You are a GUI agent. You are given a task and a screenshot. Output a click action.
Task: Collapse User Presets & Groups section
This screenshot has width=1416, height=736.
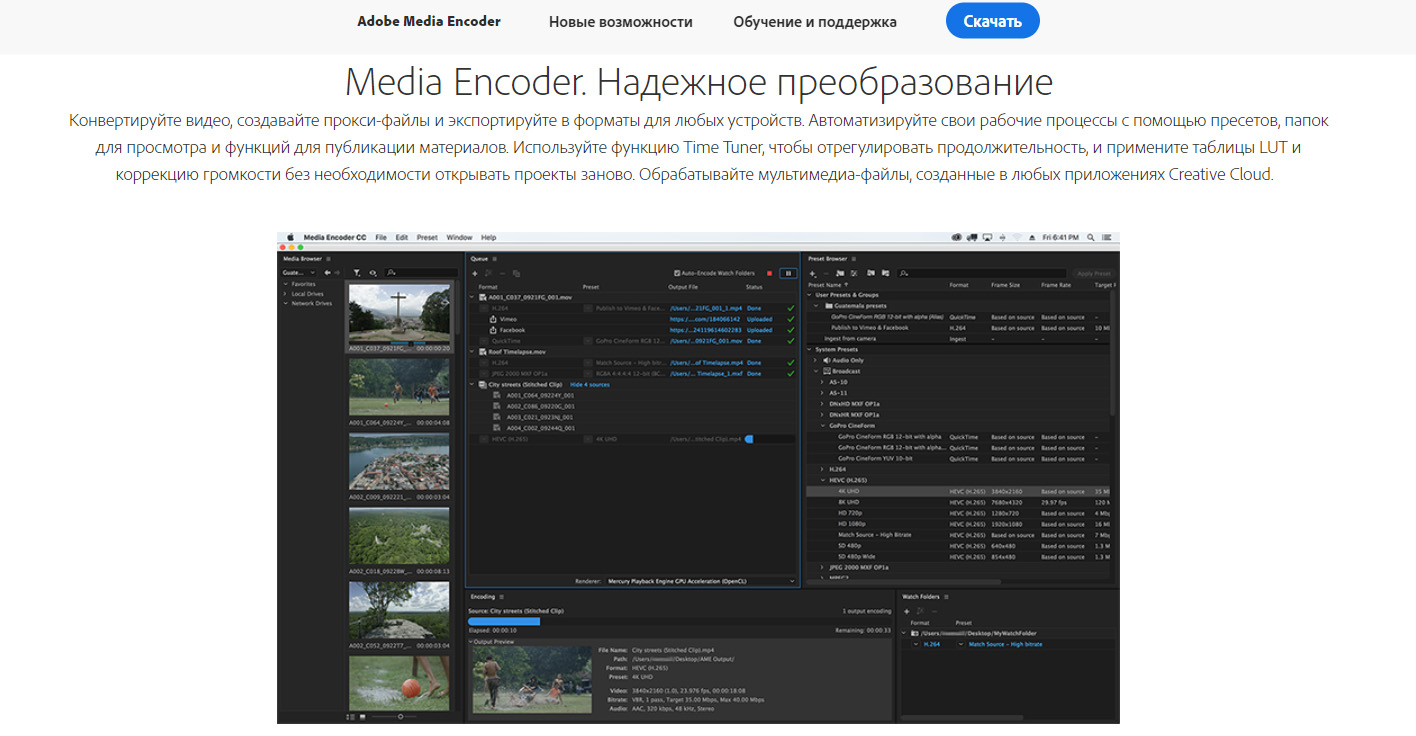pos(810,296)
